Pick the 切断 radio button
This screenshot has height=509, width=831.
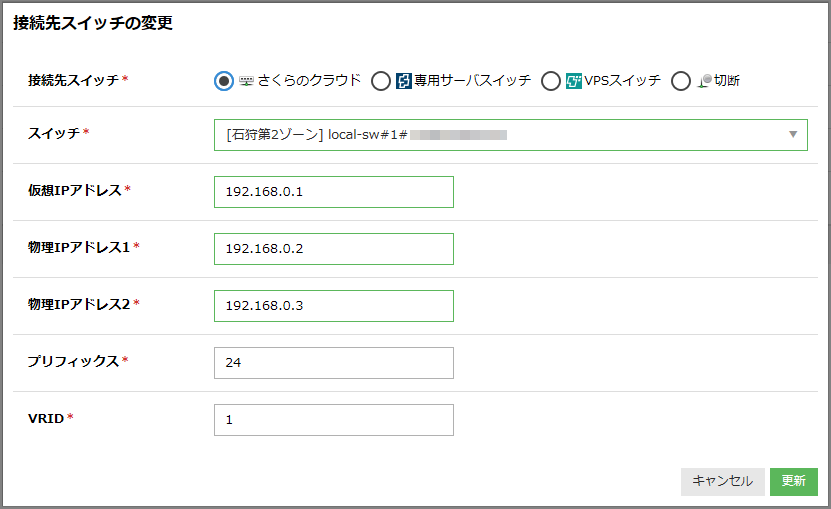point(681,81)
